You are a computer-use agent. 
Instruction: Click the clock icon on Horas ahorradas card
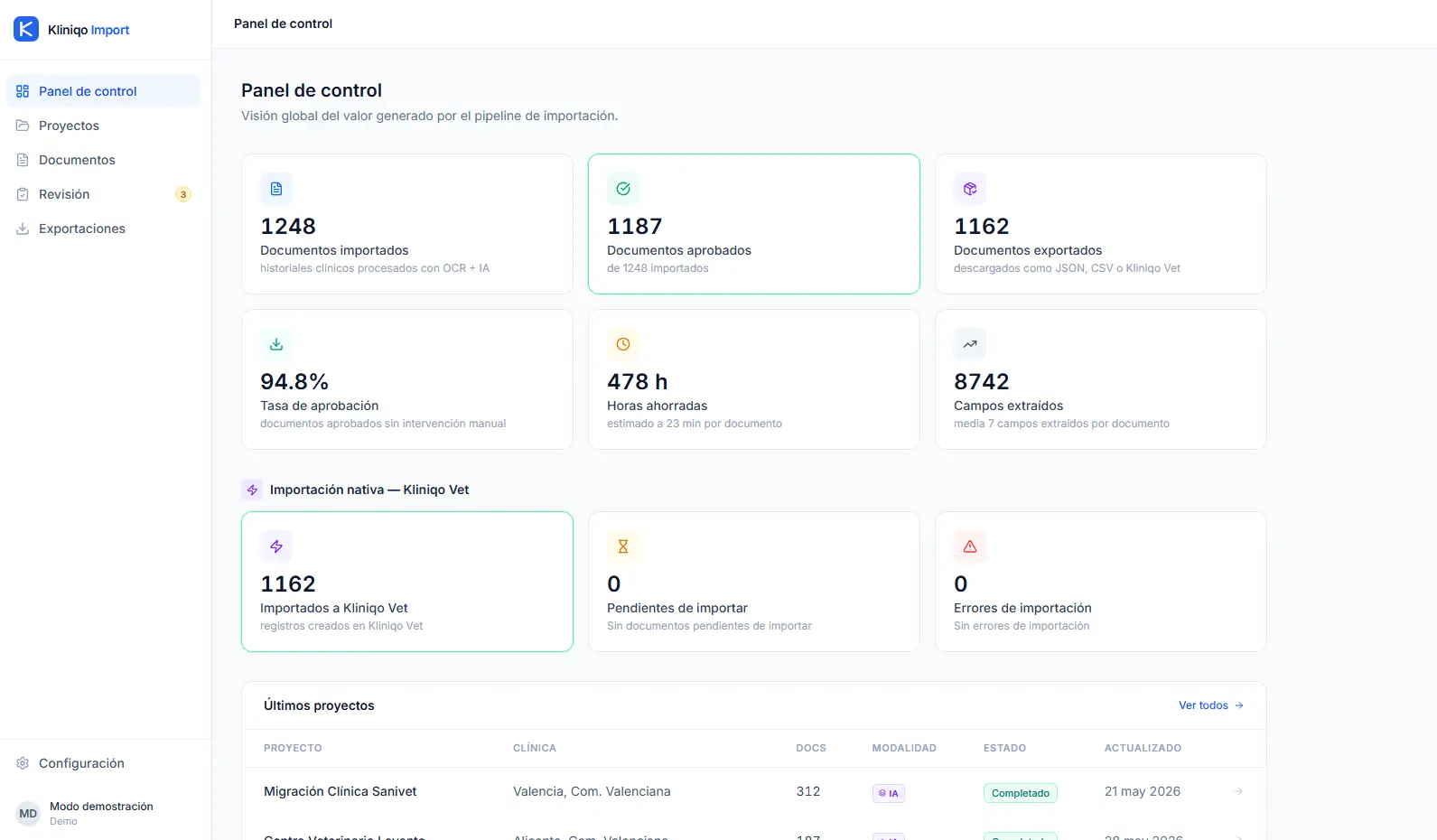coord(623,344)
